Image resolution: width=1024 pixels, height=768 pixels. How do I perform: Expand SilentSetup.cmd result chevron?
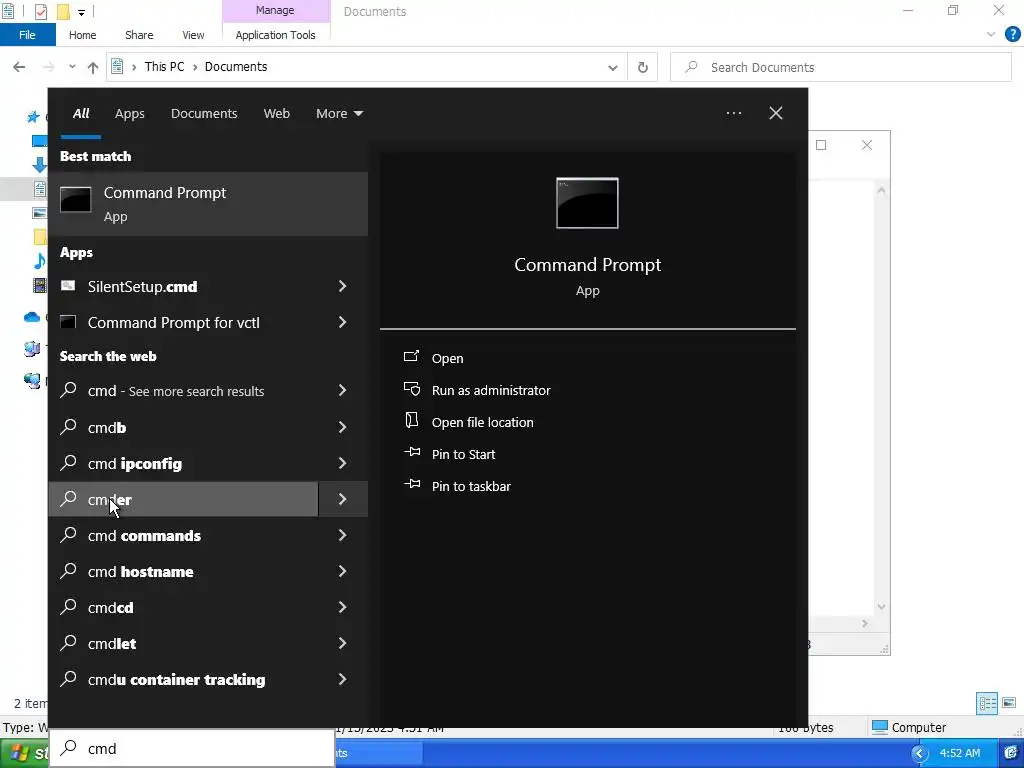click(x=342, y=286)
